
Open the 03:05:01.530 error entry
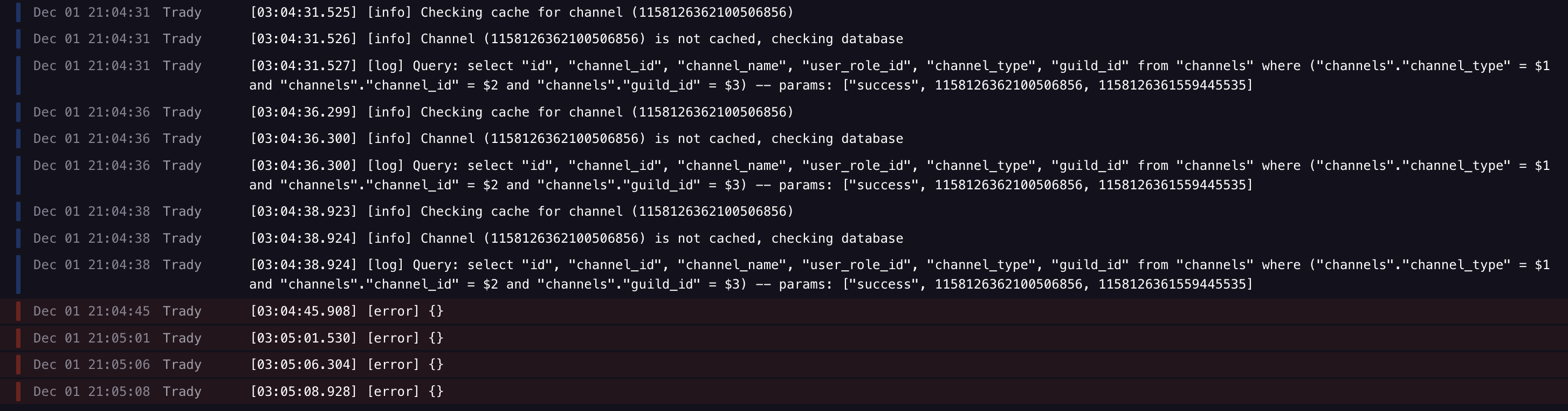coord(784,338)
